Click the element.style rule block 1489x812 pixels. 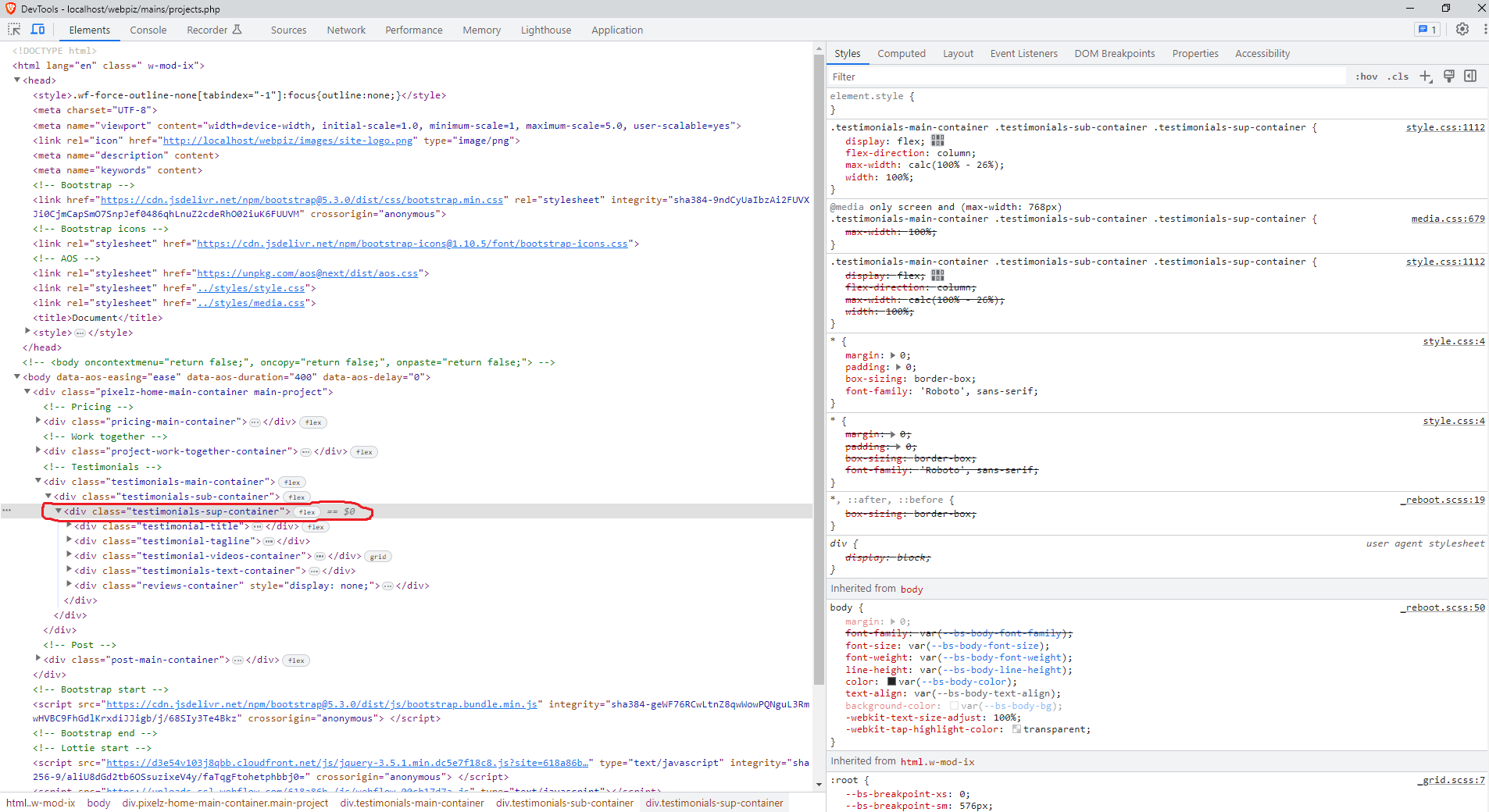[x=1158, y=103]
